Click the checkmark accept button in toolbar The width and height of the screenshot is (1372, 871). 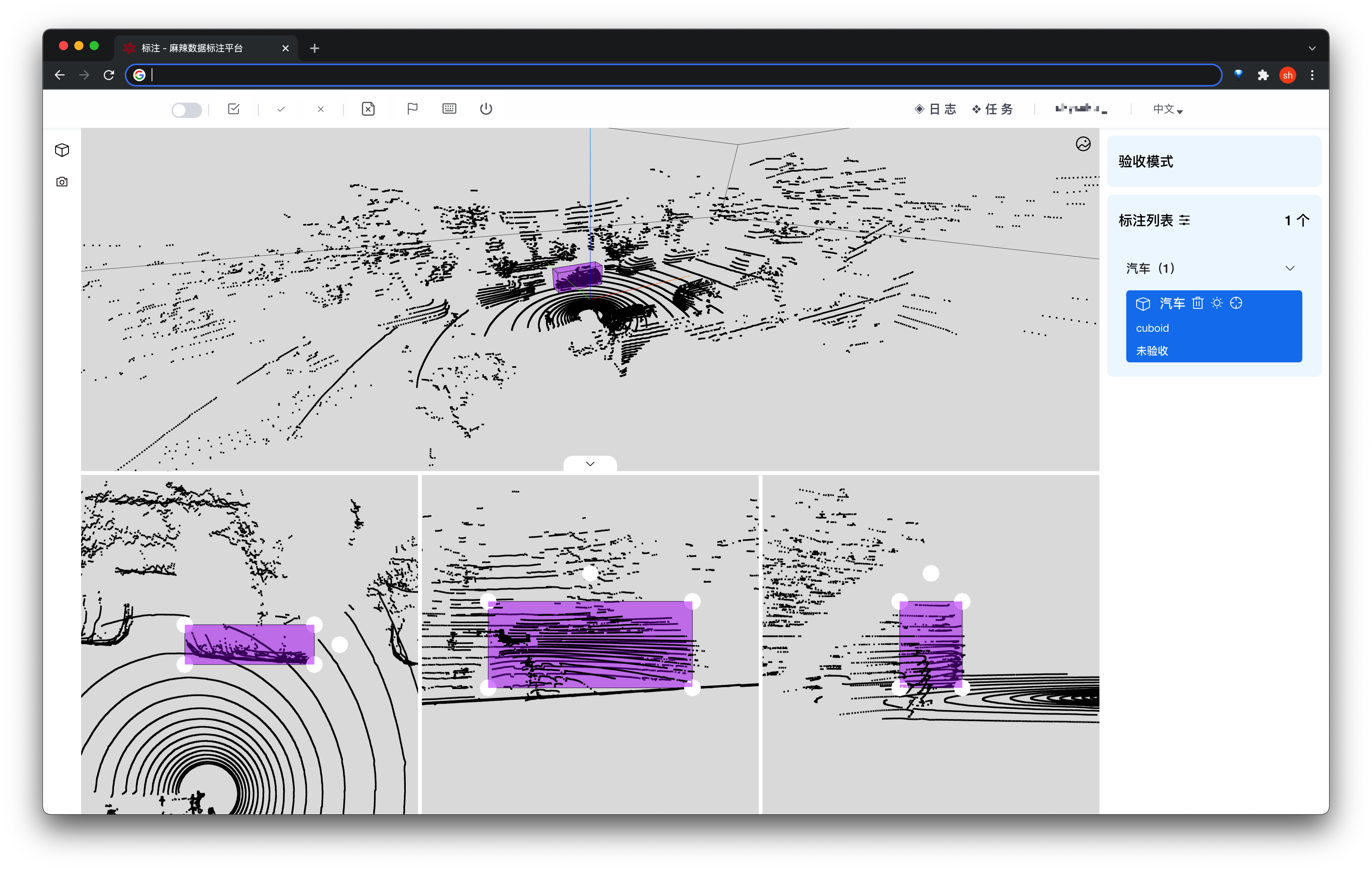point(281,109)
